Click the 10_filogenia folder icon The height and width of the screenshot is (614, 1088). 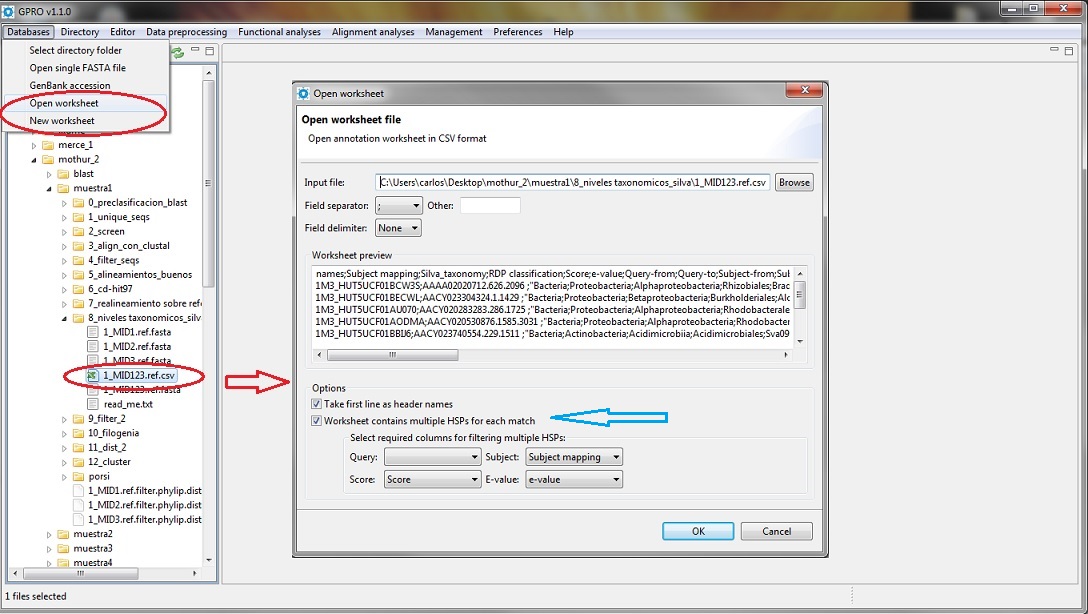click(x=78, y=433)
